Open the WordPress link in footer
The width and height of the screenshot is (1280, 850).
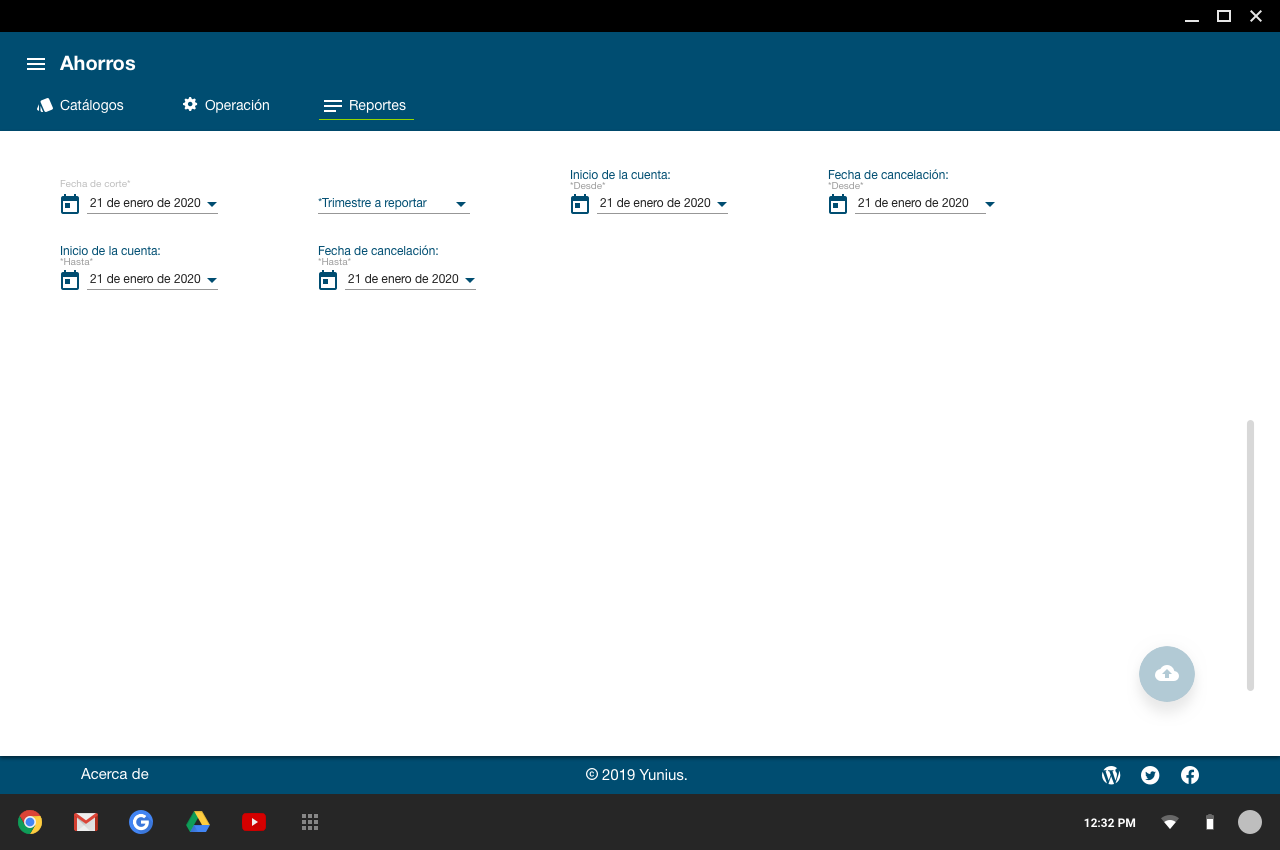click(1111, 775)
